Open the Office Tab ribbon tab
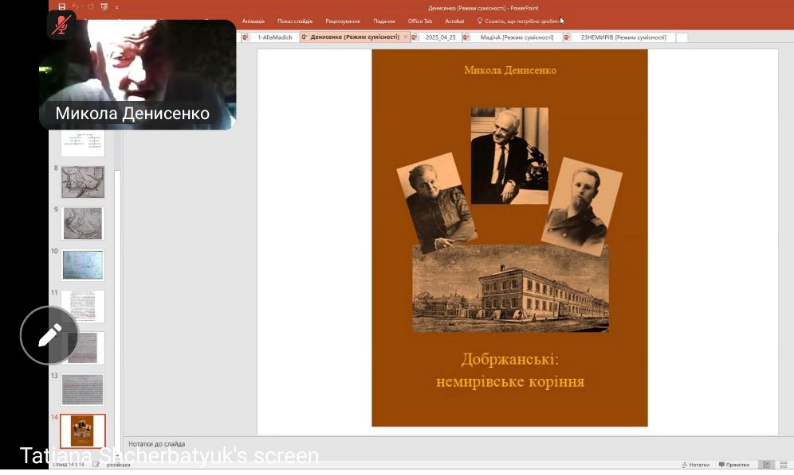The image size is (794, 475). pyautogui.click(x=420, y=20)
